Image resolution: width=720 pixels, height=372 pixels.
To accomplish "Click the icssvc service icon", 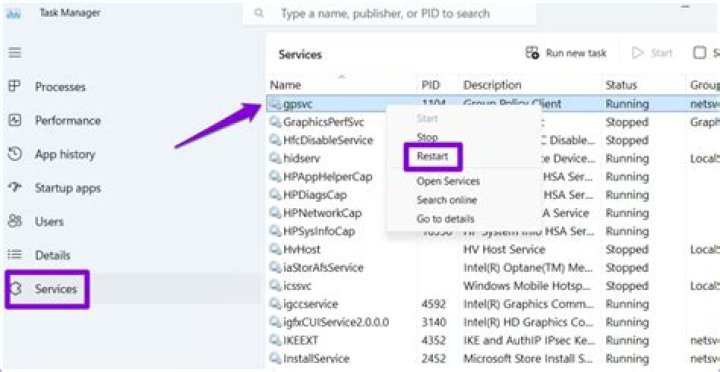I will [x=275, y=286].
